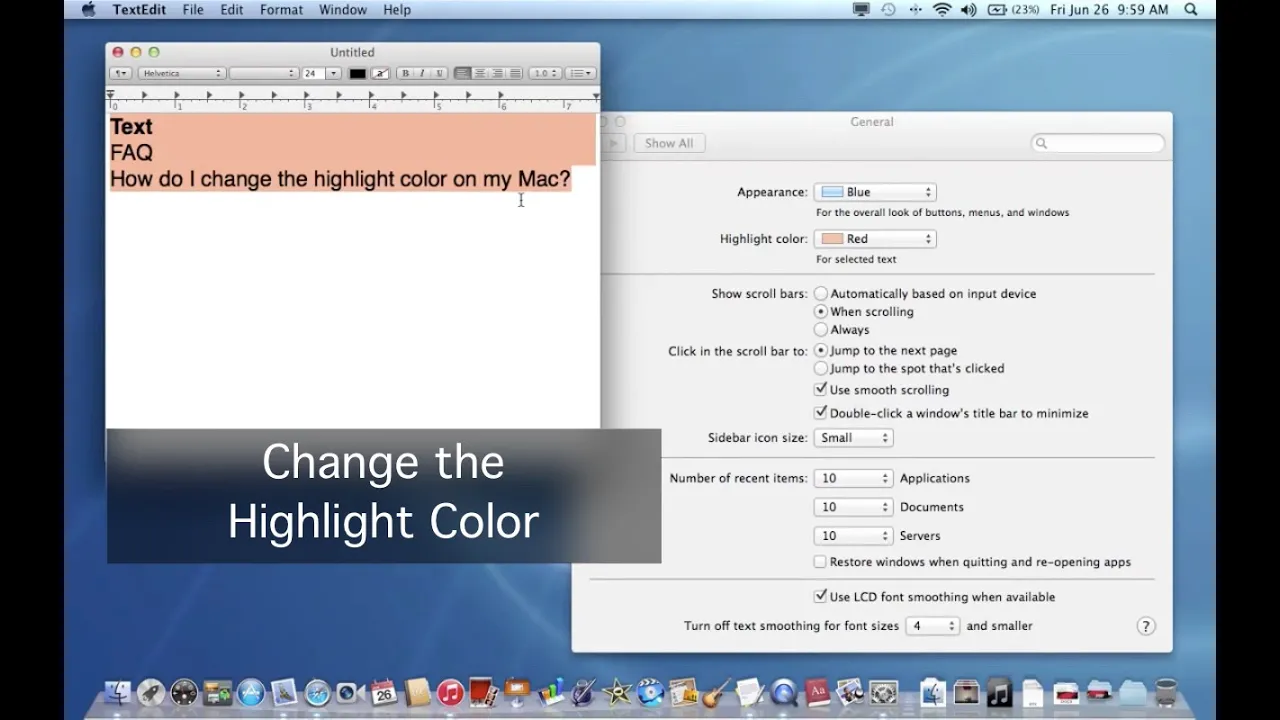The width and height of the screenshot is (1280, 720).
Task: Open the App Store in Dock
Action: [250, 692]
